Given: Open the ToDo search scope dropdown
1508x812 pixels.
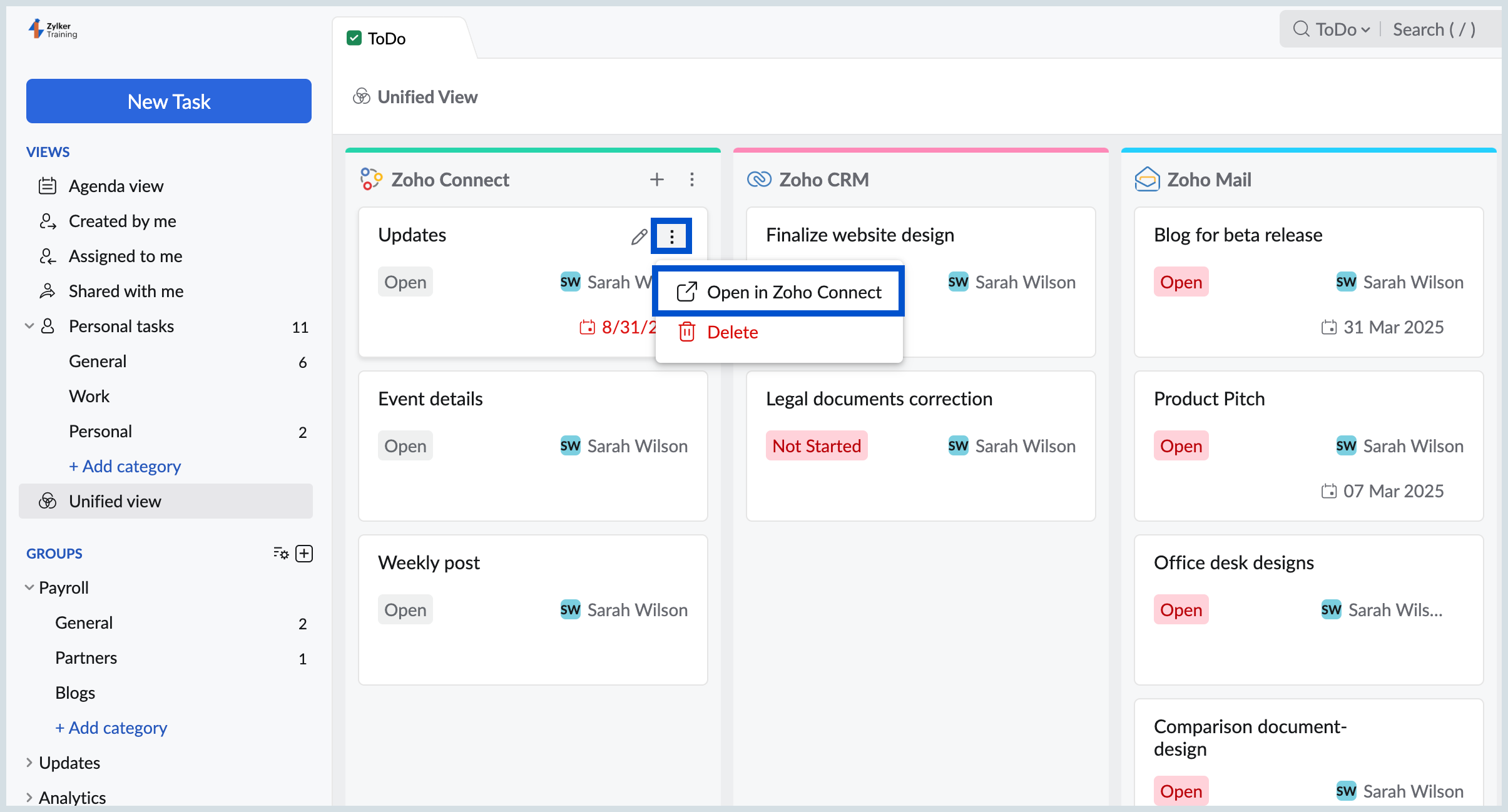Looking at the screenshot, I should tap(1343, 29).
